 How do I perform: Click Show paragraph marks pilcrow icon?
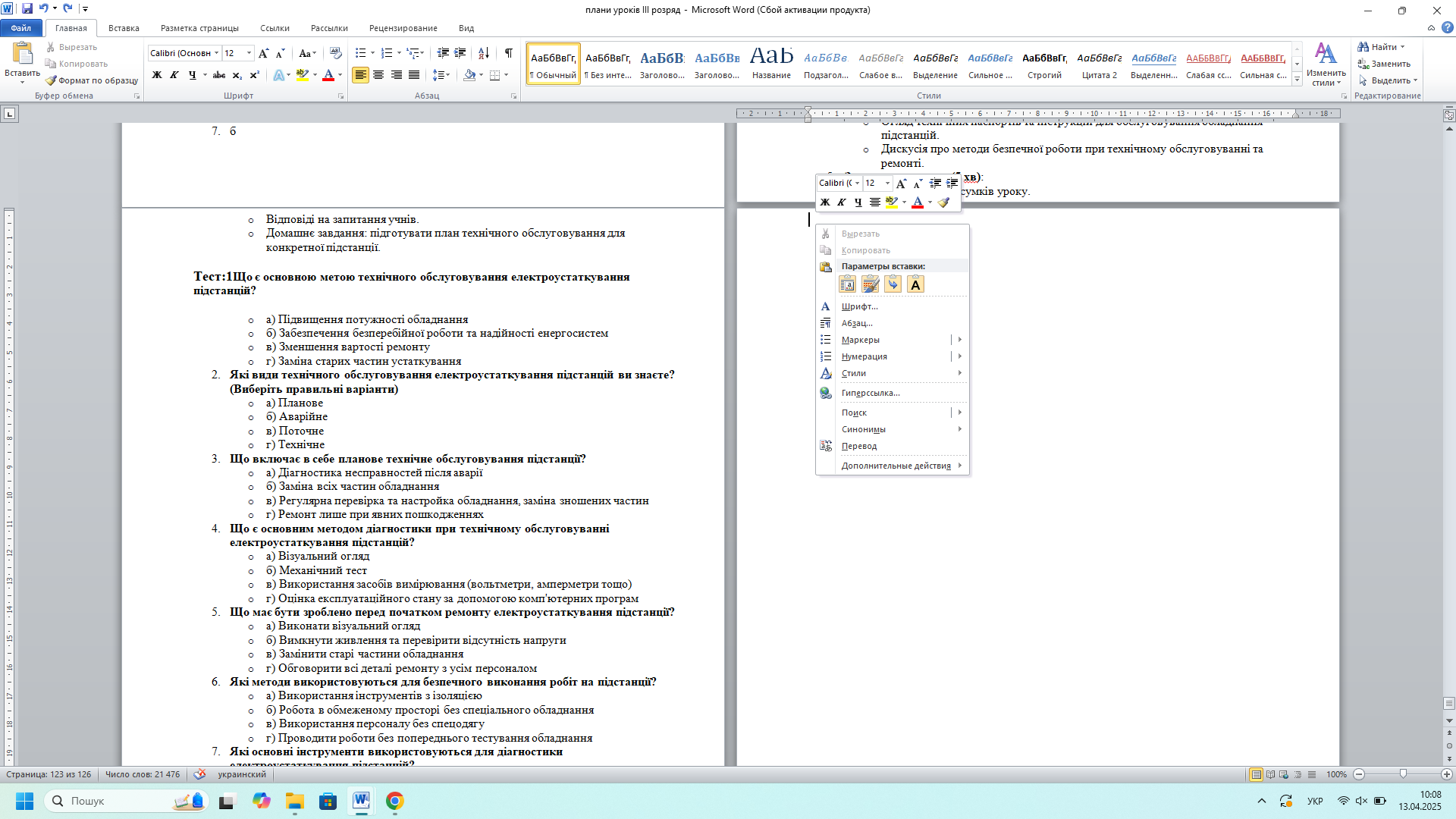pyautogui.click(x=508, y=53)
